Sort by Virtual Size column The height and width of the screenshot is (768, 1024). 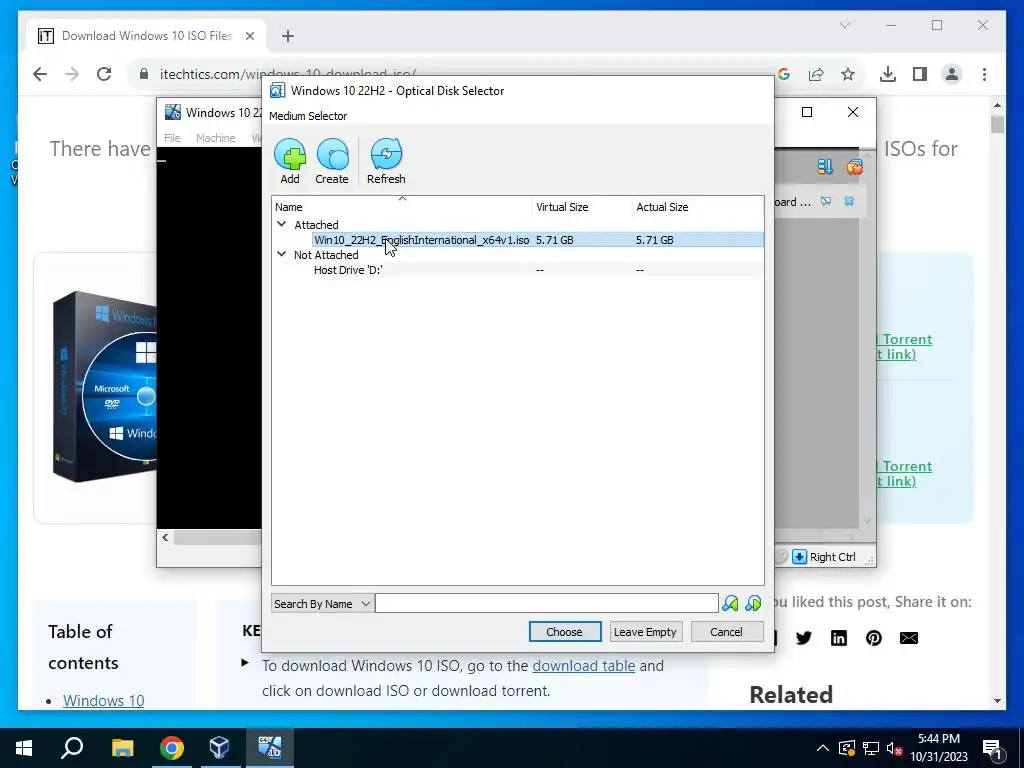click(582, 207)
